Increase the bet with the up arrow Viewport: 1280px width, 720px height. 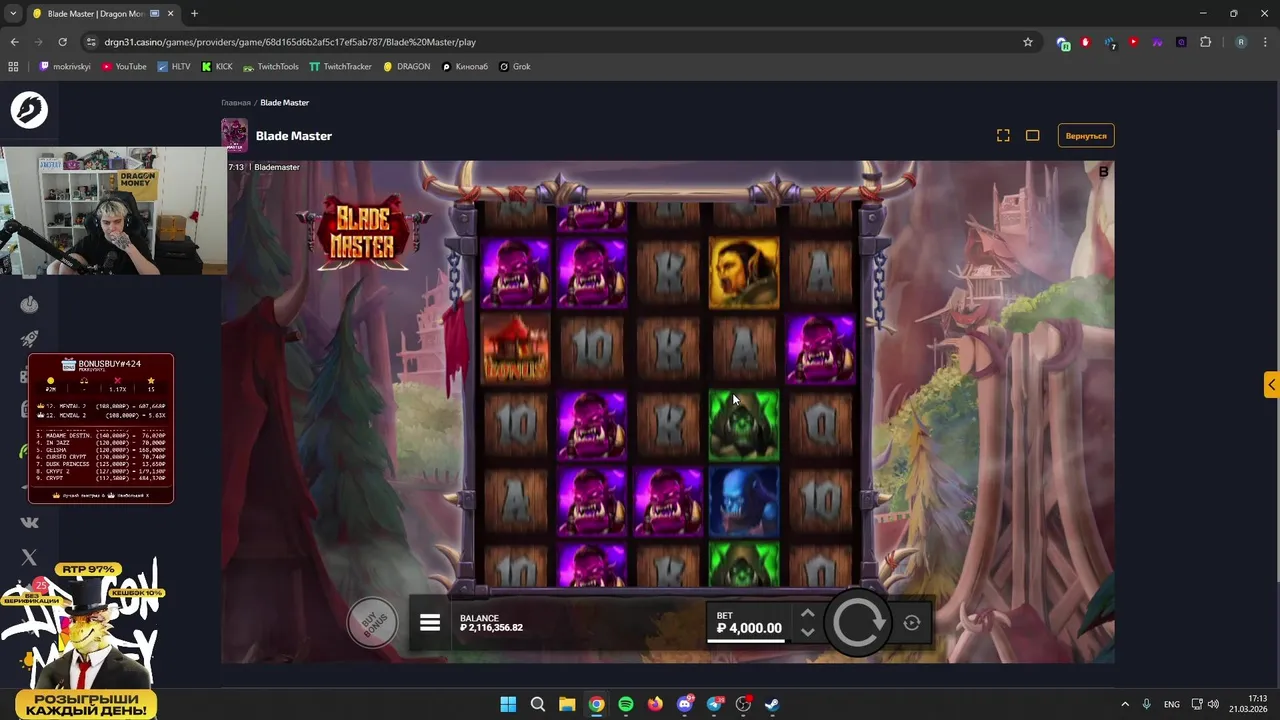coord(808,614)
